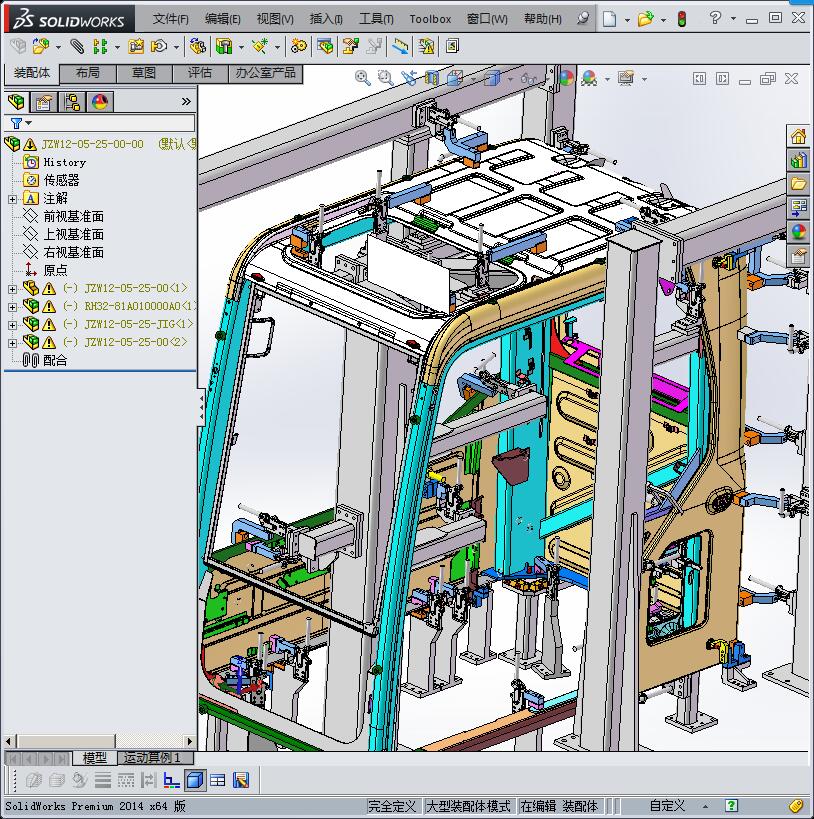Open the 编辑(E) menu
Viewport: 814px width, 819px height.
tap(223, 19)
